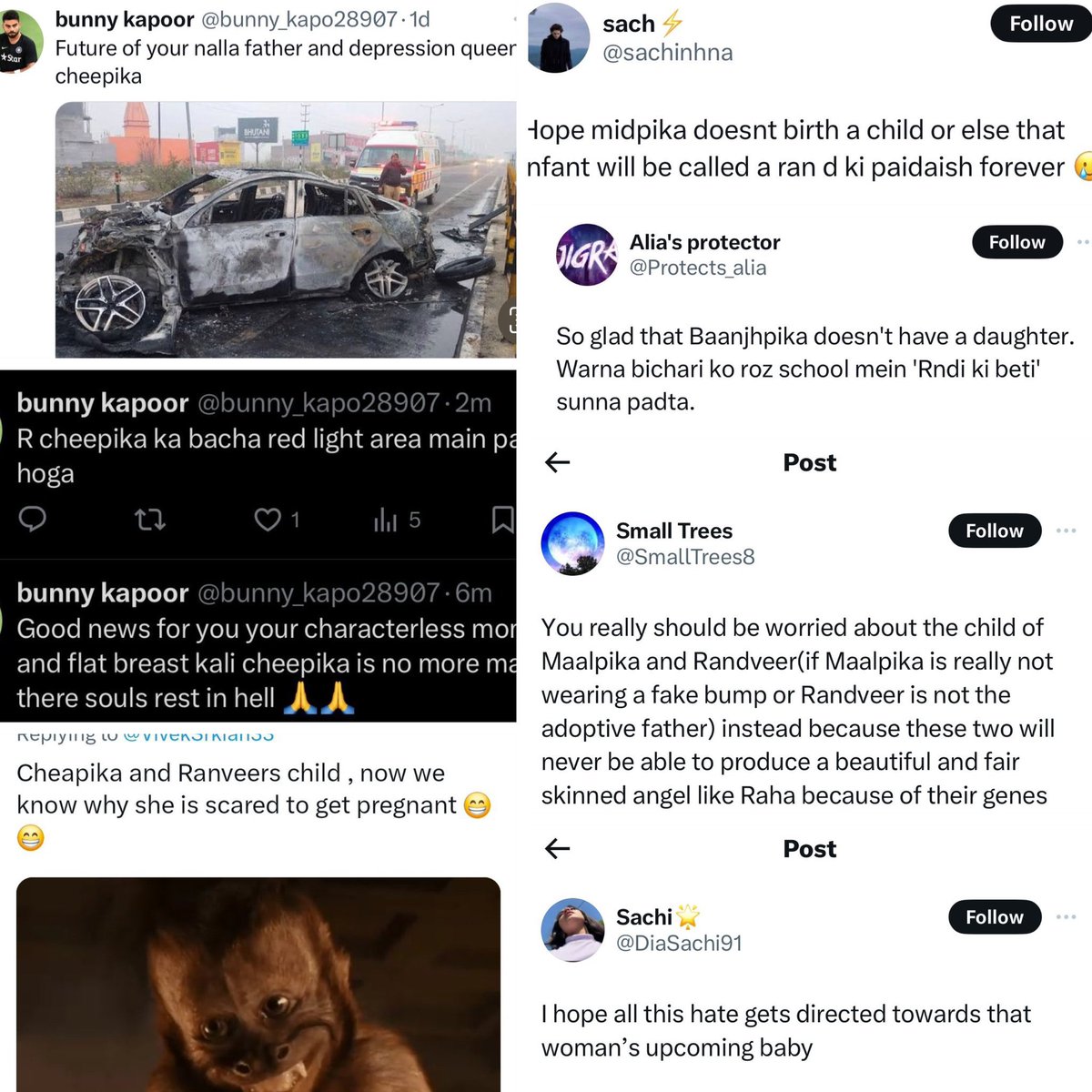The image size is (1092, 1092).
Task: Open the more options dots beside Small Trees
Action: coord(1067,531)
